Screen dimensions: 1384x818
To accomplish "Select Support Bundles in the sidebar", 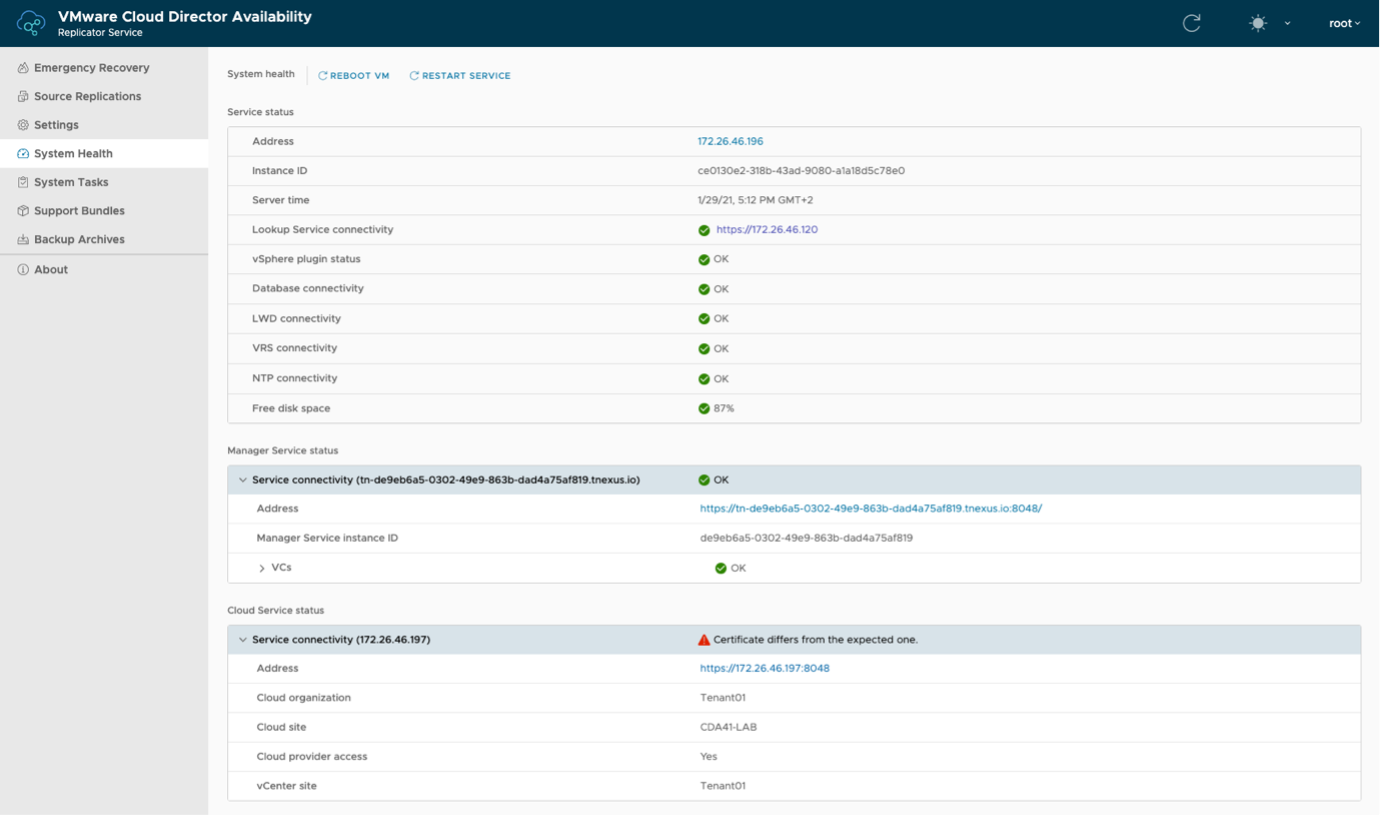I will click(79, 211).
